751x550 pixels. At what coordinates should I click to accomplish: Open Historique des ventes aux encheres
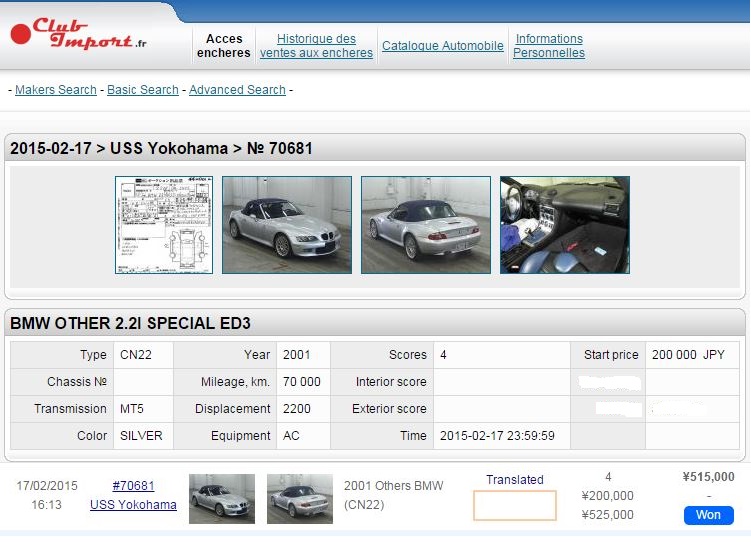click(x=316, y=46)
